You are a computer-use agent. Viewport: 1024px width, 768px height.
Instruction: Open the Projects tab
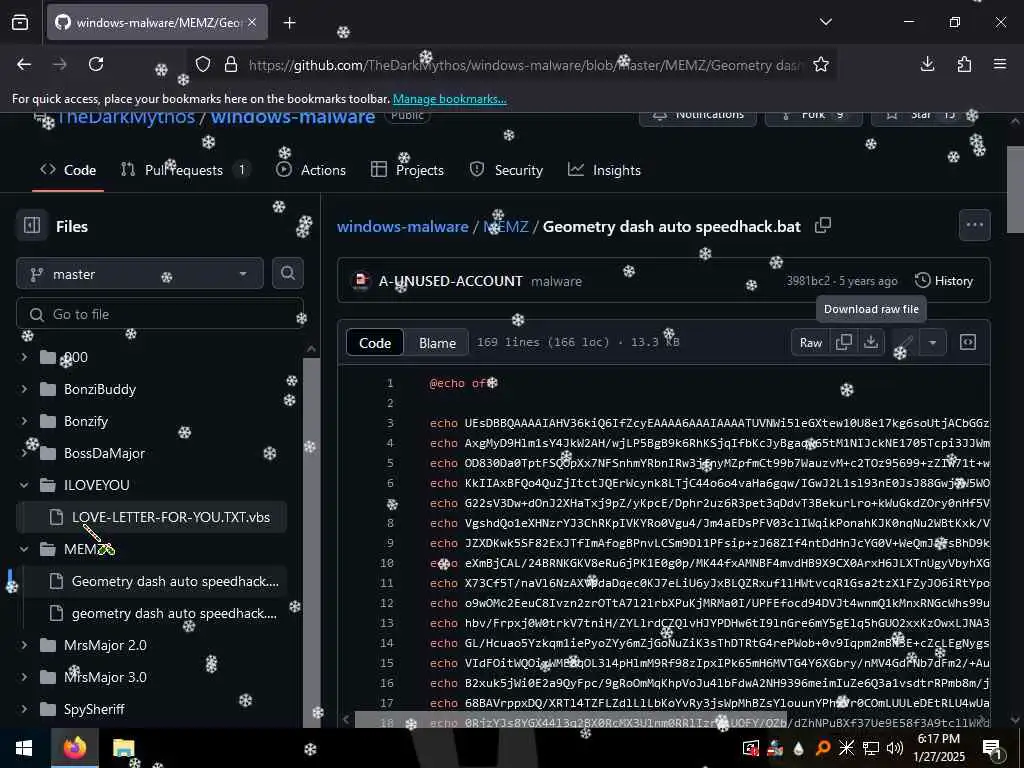(408, 170)
